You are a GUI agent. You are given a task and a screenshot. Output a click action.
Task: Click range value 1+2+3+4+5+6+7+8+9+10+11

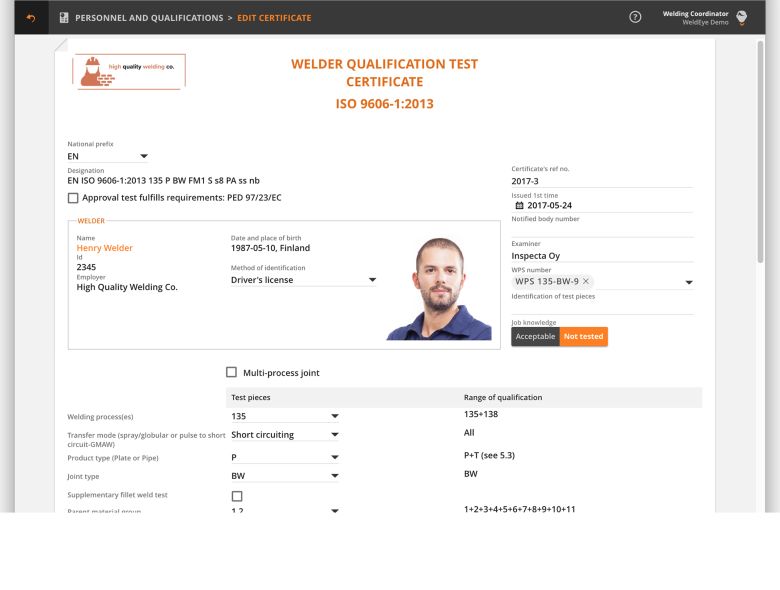click(x=519, y=509)
